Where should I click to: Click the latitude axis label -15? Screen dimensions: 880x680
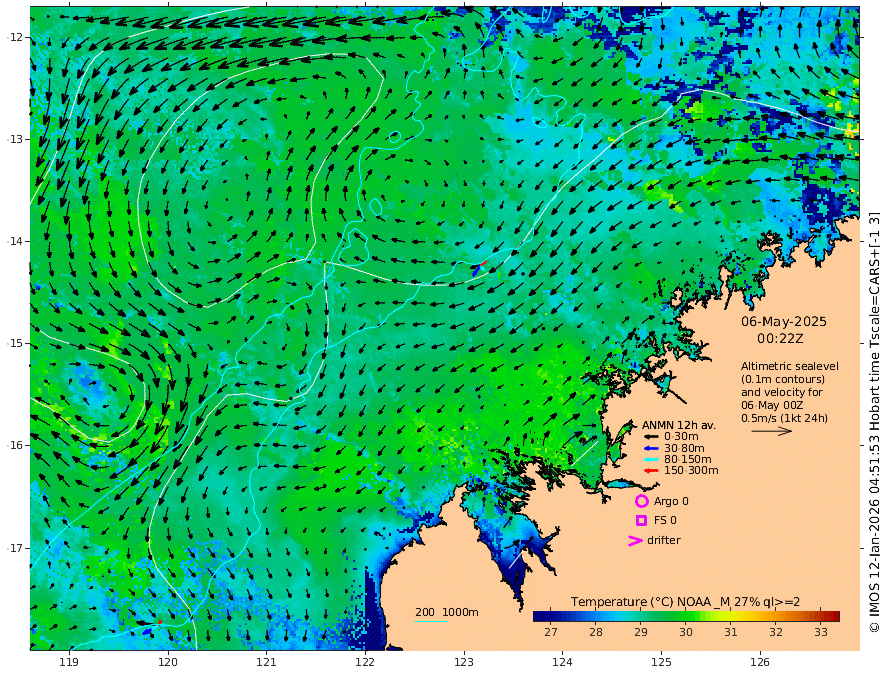15,343
